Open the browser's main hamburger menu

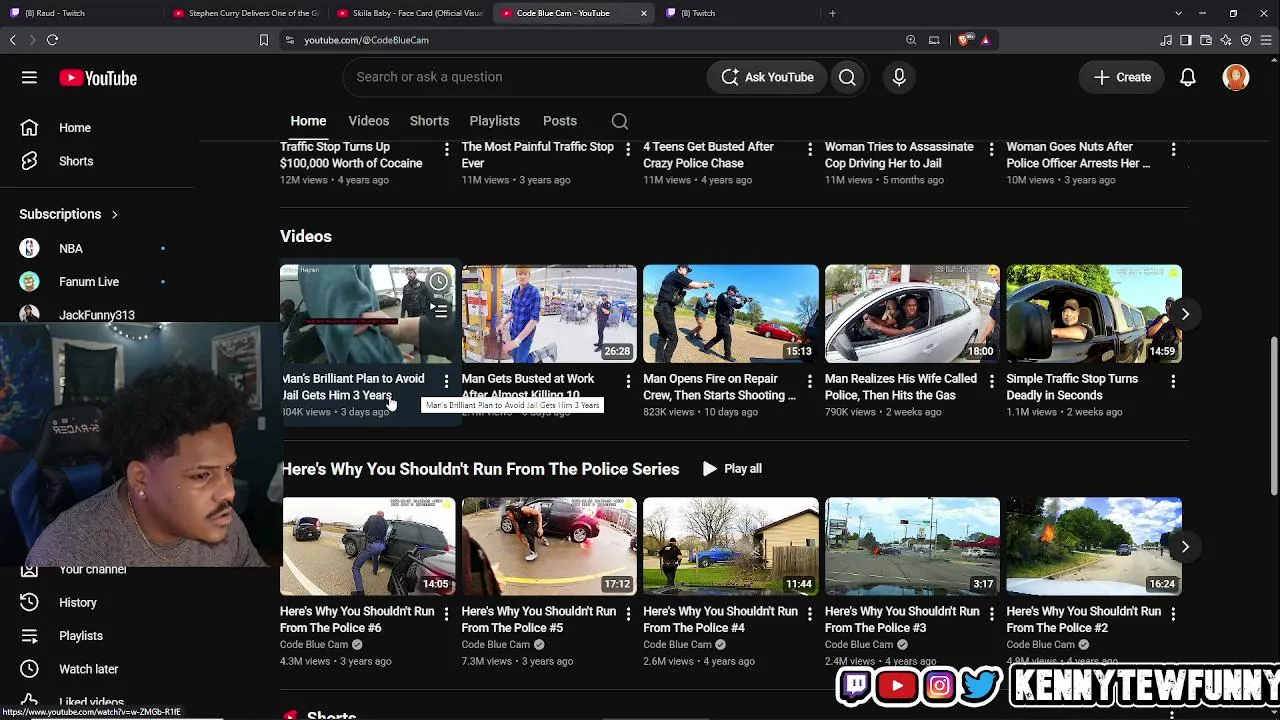click(1266, 40)
